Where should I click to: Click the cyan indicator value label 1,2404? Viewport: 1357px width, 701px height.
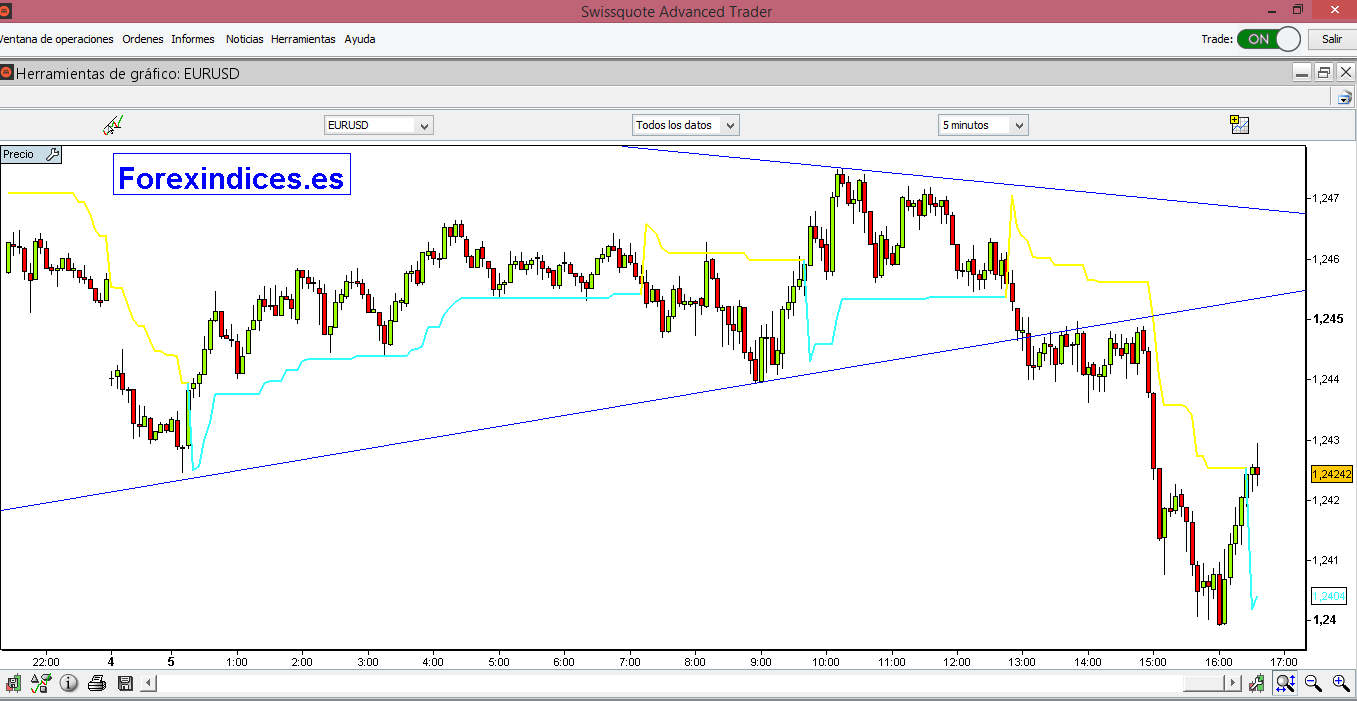click(x=1329, y=596)
